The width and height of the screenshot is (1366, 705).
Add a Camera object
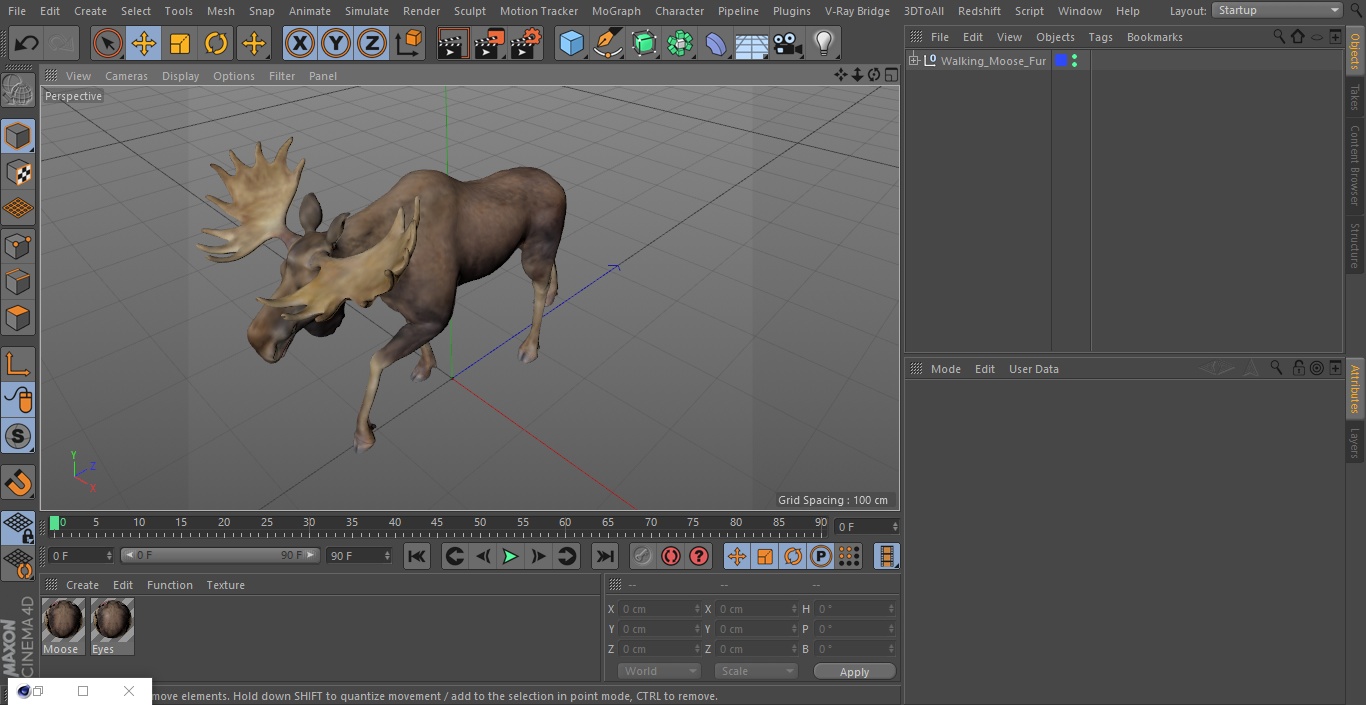tap(787, 43)
